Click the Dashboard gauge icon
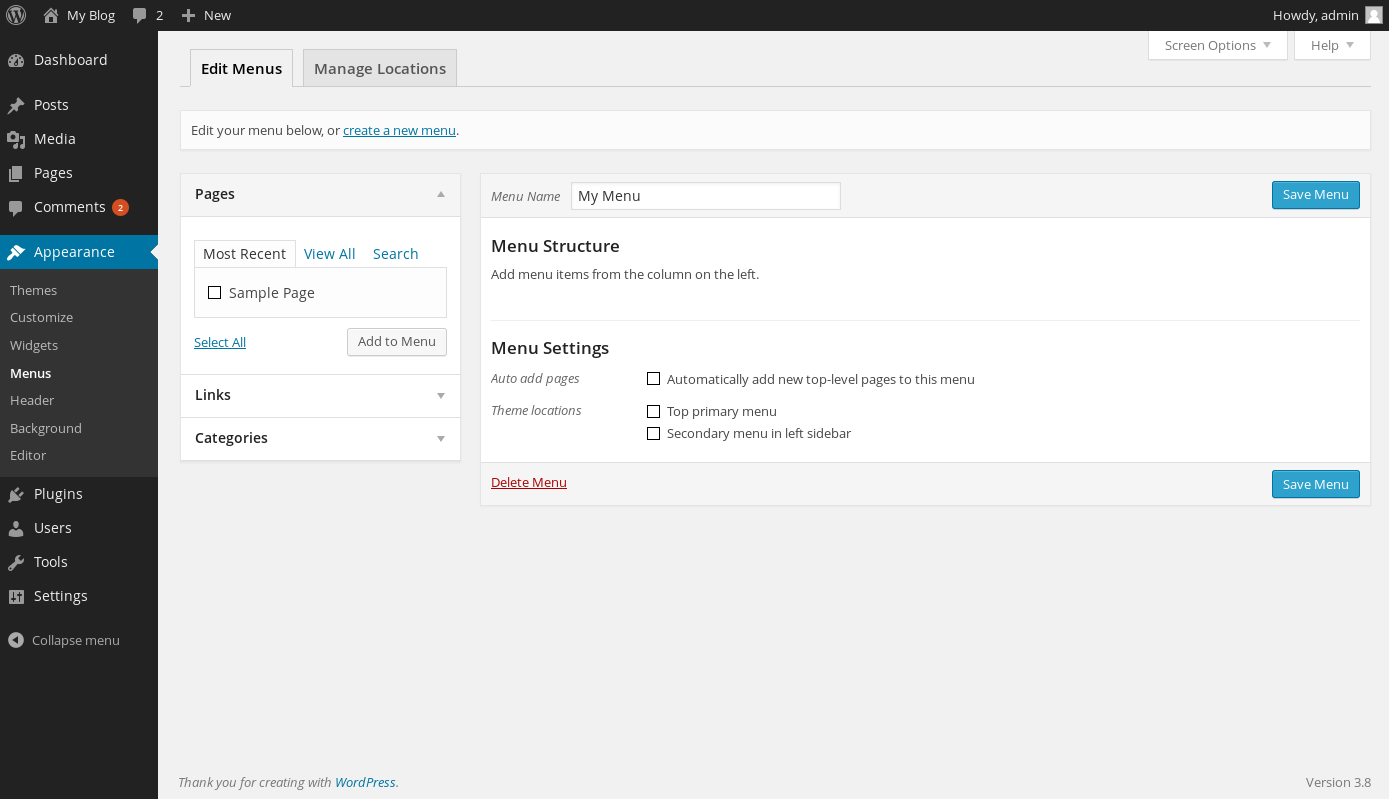 tap(16, 60)
